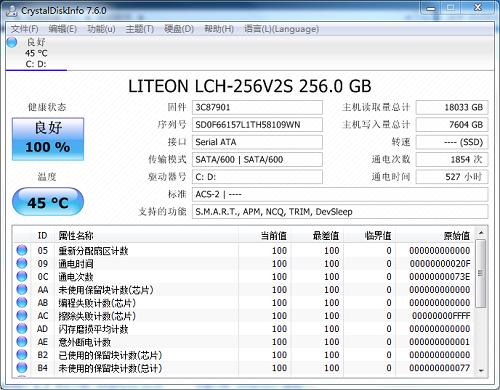Open the 主题(T) menu
Viewport: 500px width, 390px height.
coord(140,29)
